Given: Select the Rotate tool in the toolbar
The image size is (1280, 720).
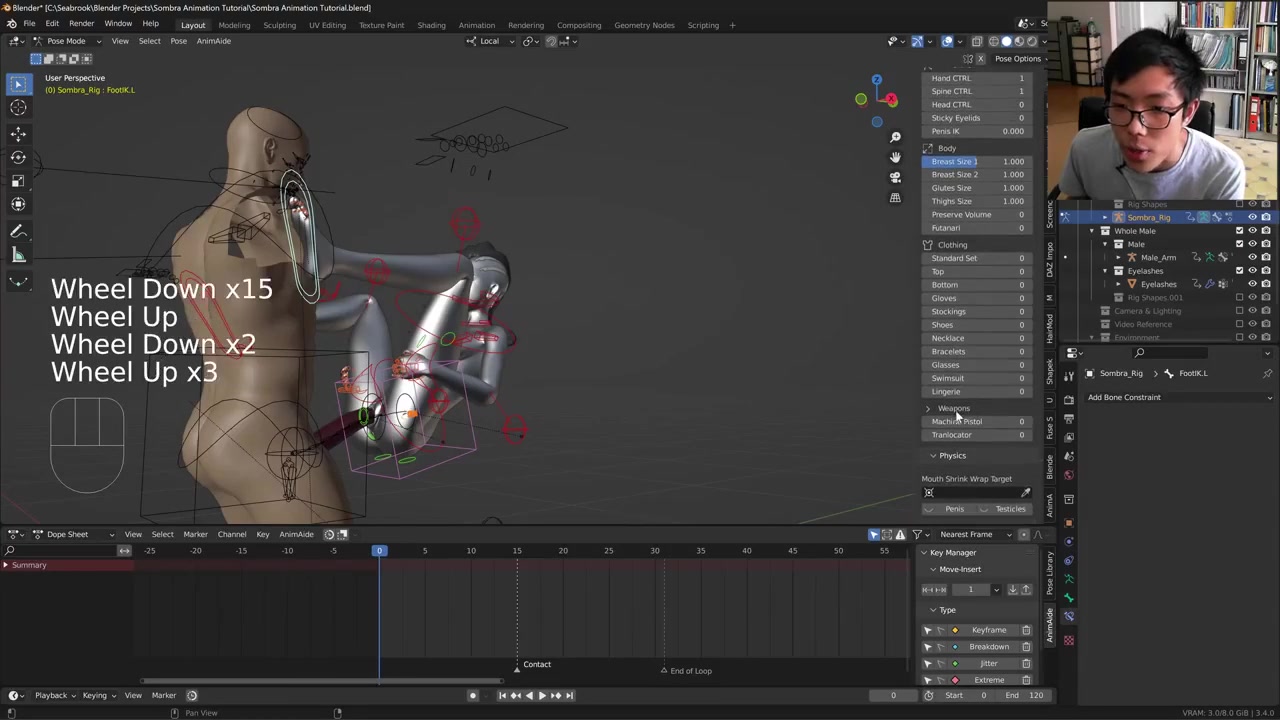Looking at the screenshot, I should pos(18,157).
